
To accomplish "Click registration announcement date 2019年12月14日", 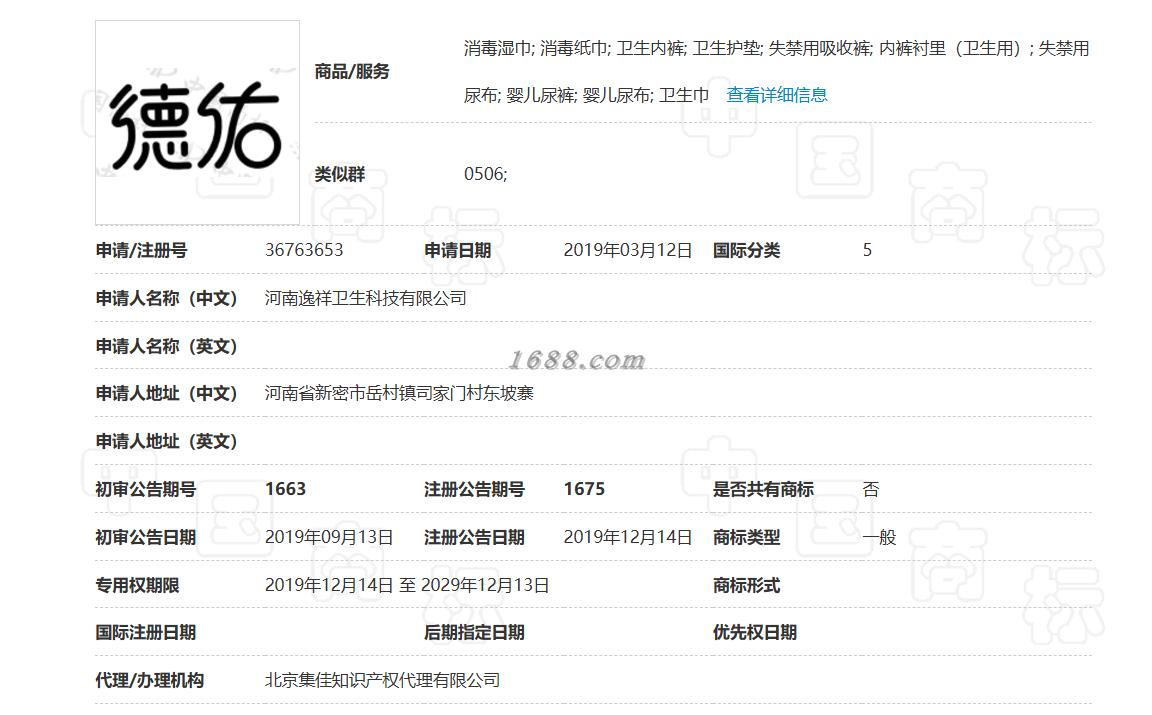I will click(x=627, y=537).
